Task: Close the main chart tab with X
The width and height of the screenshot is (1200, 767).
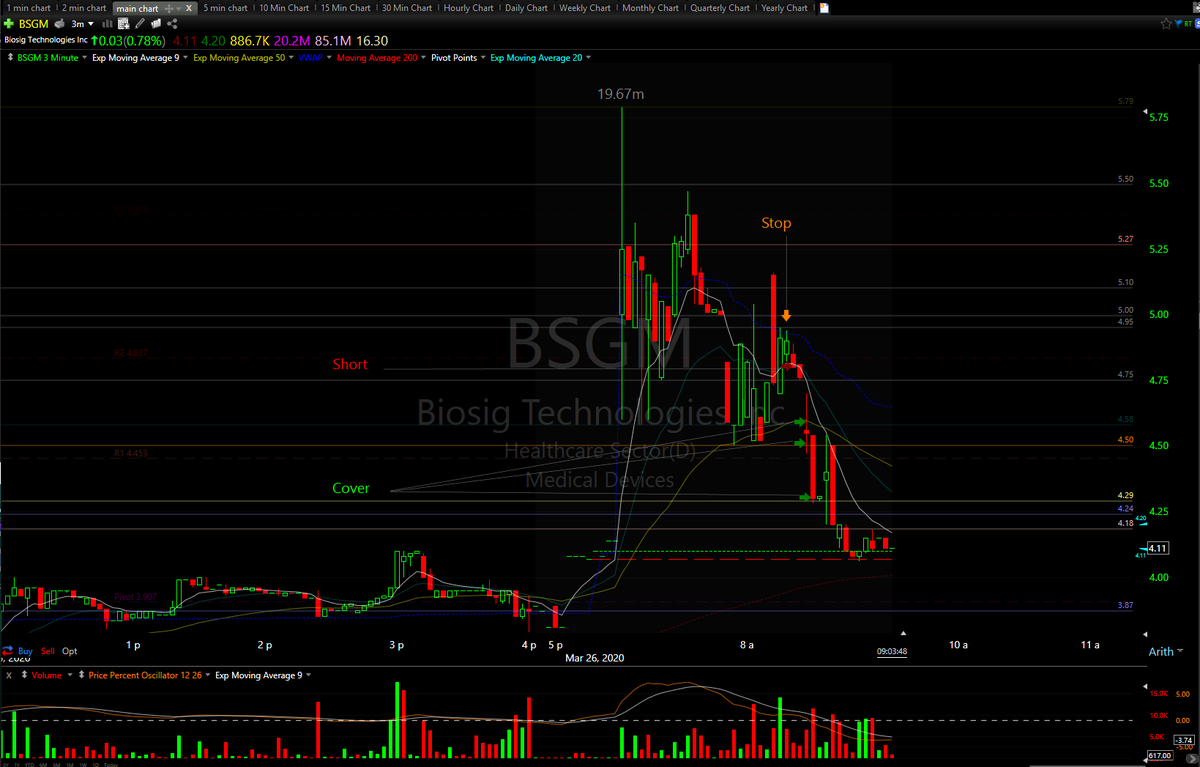Action: pyautogui.click(x=189, y=8)
